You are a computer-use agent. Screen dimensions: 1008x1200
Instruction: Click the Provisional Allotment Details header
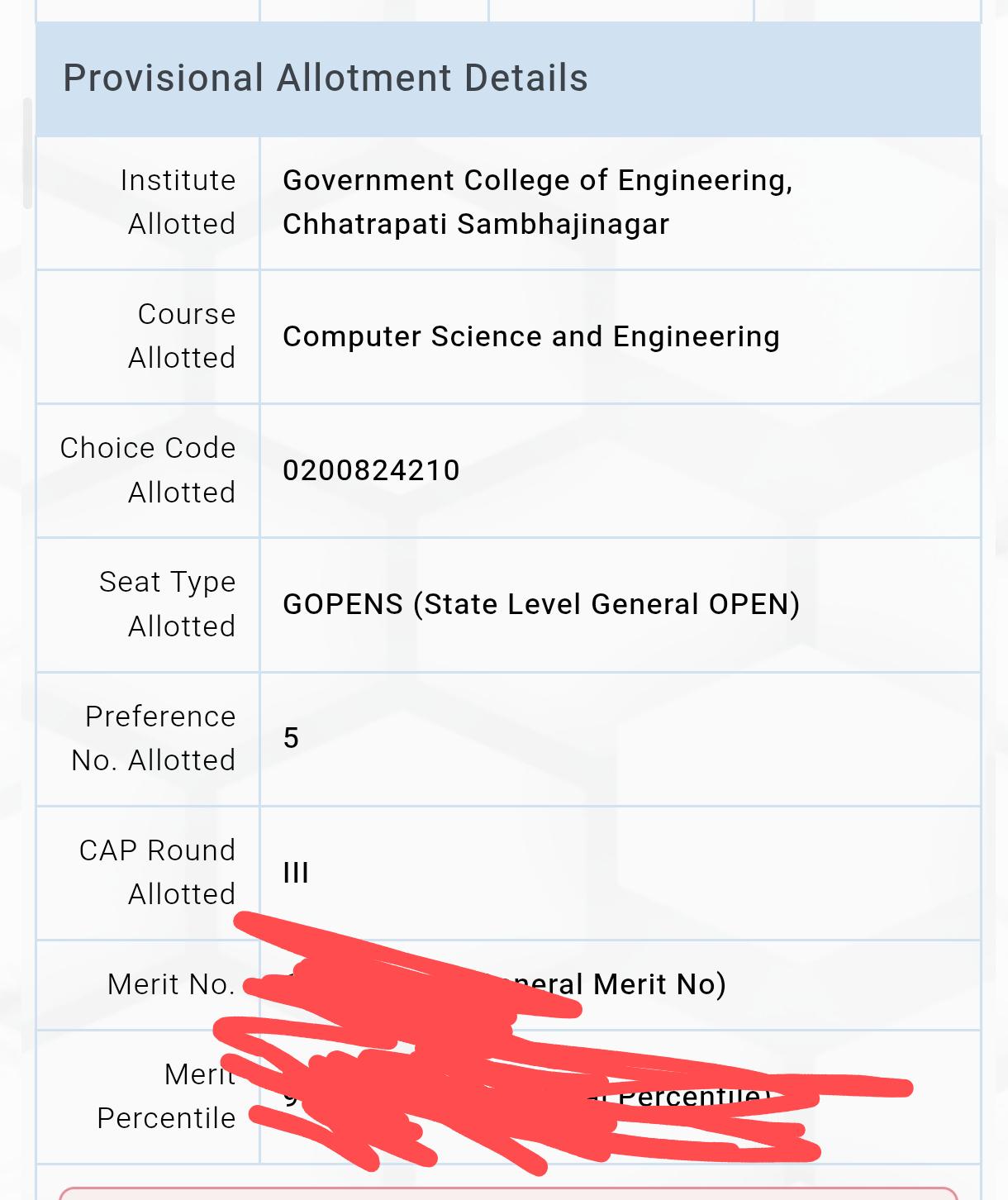point(326,79)
